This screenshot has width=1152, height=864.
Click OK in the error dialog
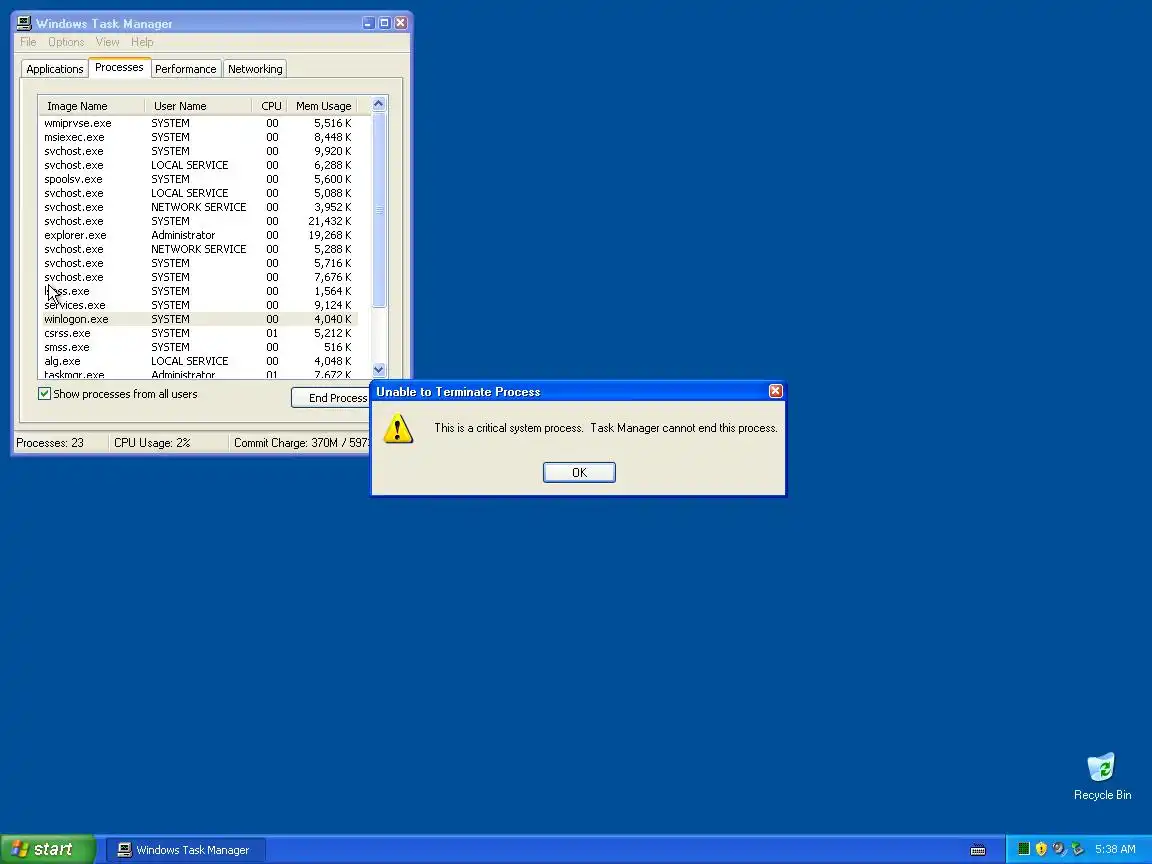[579, 472]
